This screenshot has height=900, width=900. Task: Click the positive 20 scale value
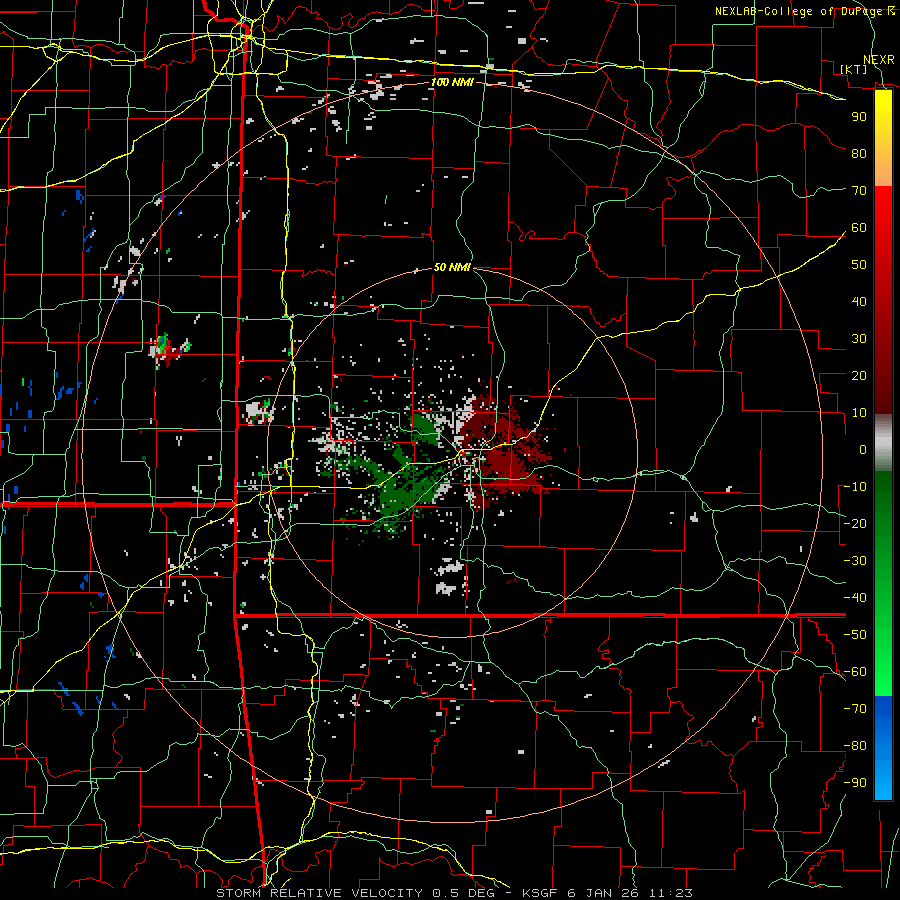coord(859,375)
